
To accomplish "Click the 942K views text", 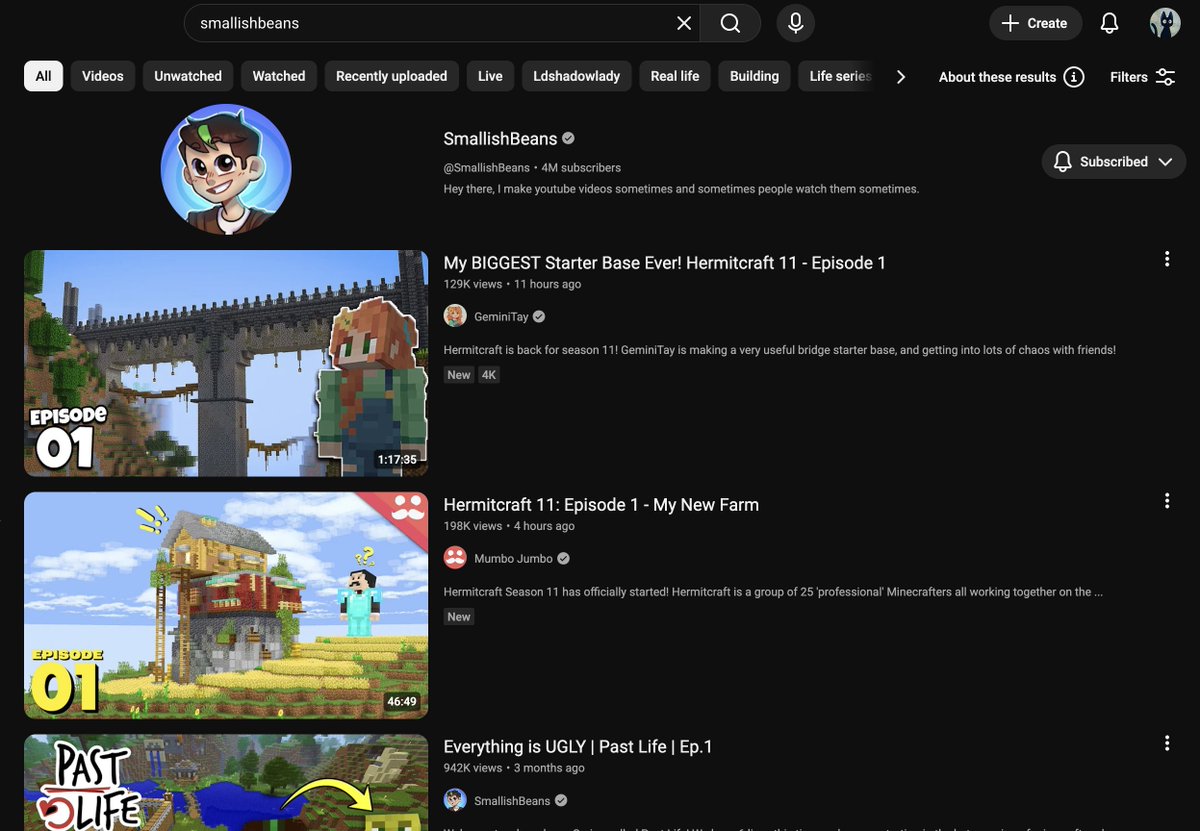I will pos(473,768).
